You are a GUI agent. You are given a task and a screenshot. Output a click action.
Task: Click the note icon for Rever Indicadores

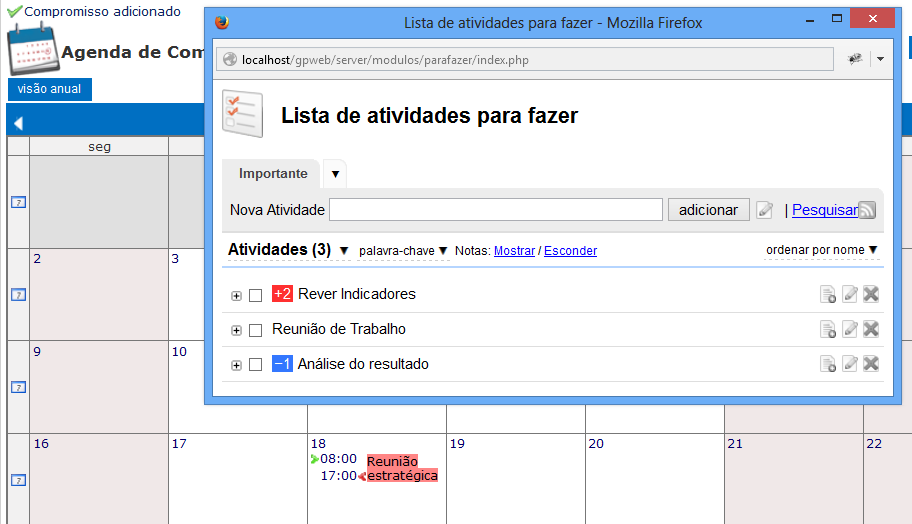click(x=828, y=294)
